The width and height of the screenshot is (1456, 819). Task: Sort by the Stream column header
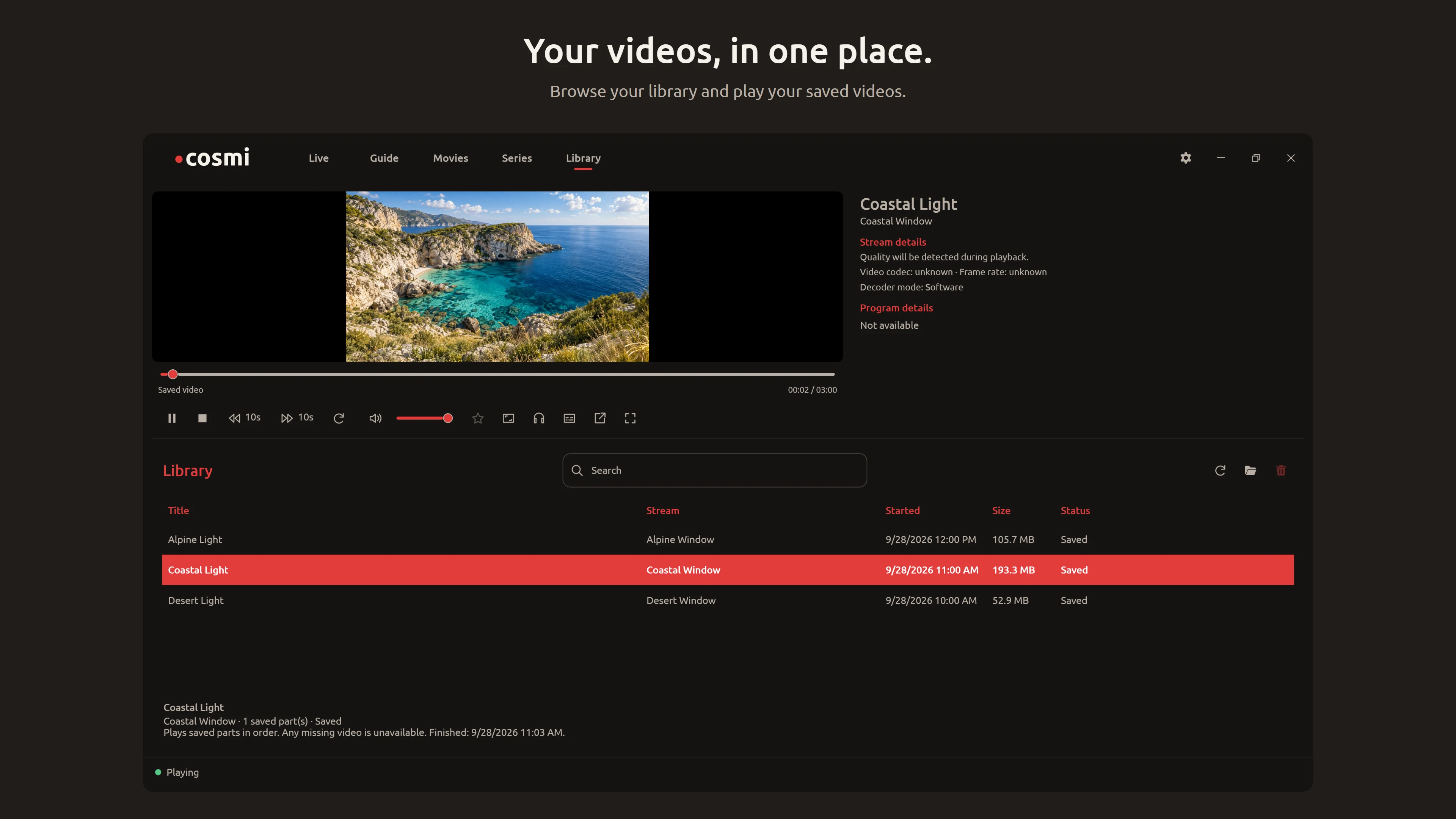662,510
